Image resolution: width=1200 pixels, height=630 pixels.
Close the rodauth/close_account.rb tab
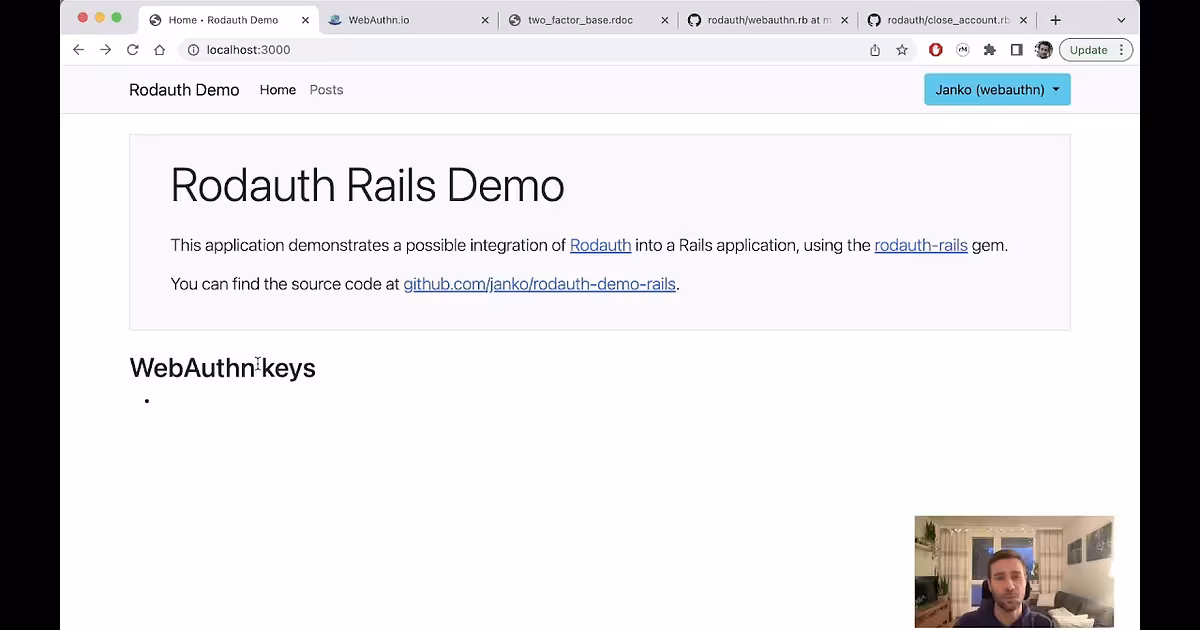1023,20
